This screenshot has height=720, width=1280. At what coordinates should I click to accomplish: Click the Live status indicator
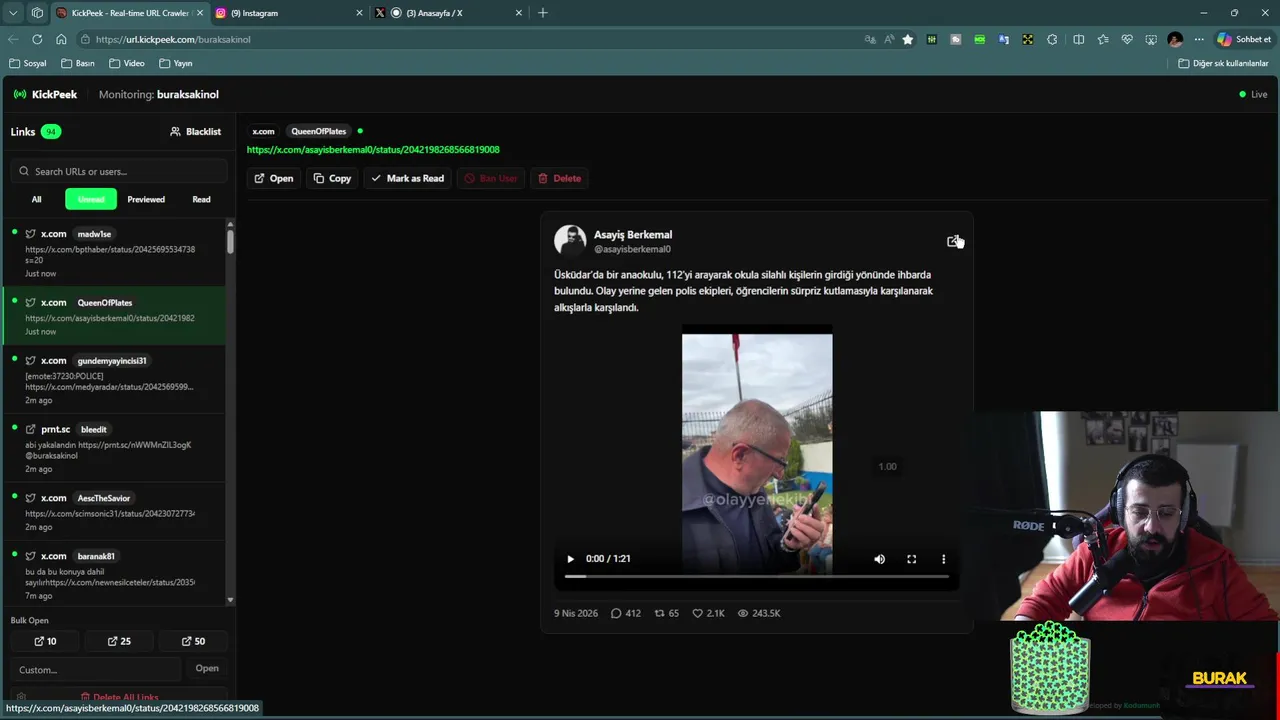(1253, 94)
